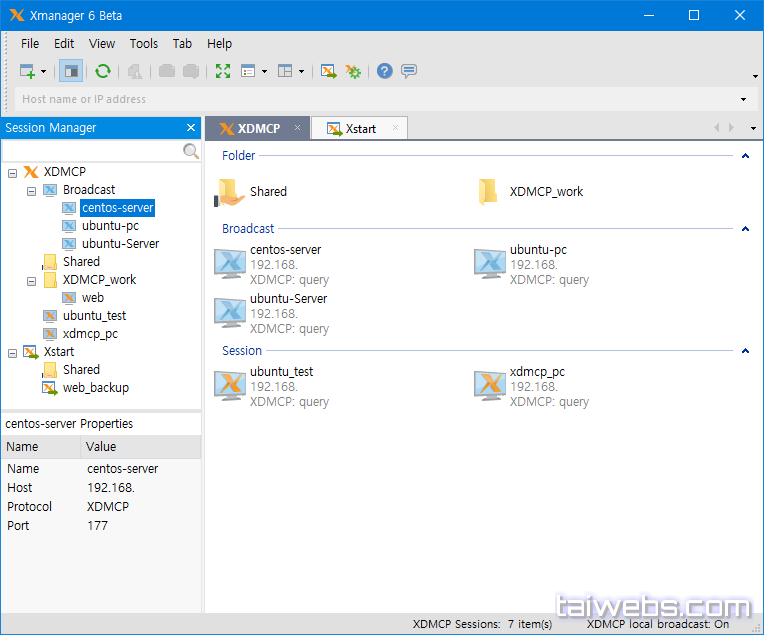Switch to the Xstart tab

pyautogui.click(x=358, y=129)
